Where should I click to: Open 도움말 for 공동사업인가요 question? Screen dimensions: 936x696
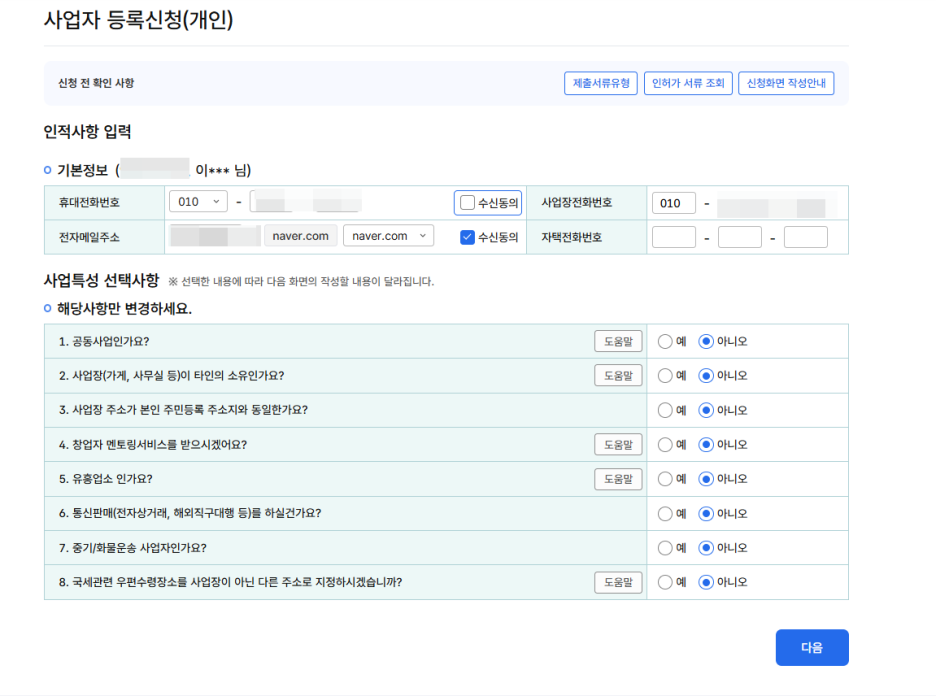(x=618, y=341)
